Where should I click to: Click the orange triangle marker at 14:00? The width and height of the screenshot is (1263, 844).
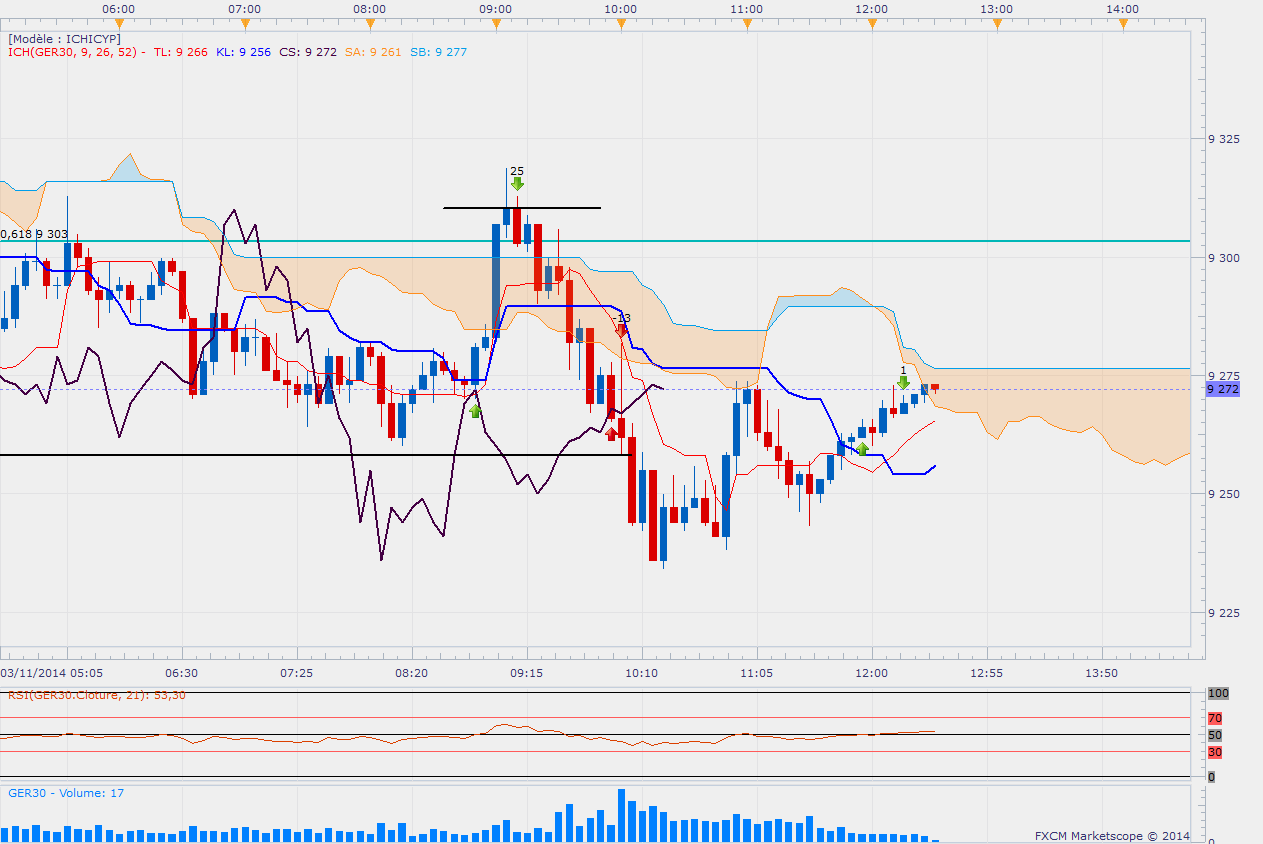pyautogui.click(x=1123, y=24)
